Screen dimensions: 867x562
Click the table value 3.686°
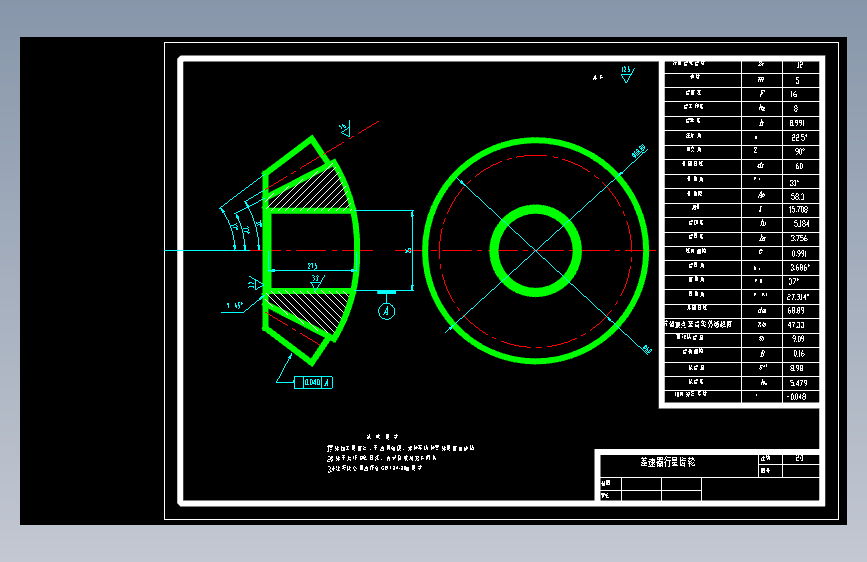800,268
